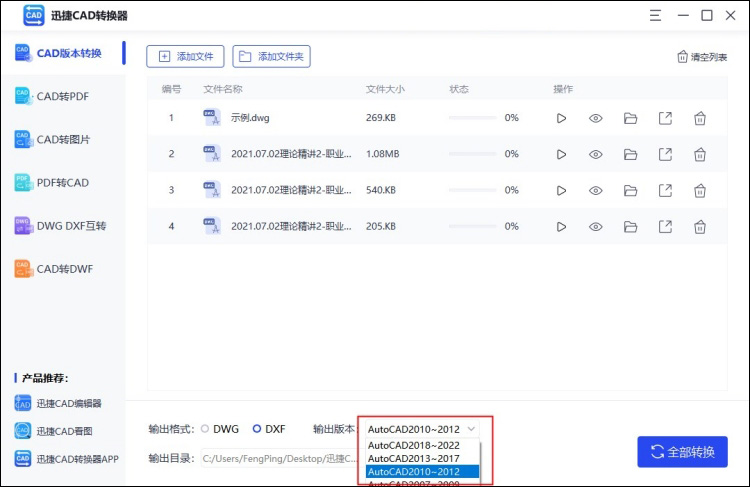Start converting the 540.KB file in row 3
The image size is (750, 487).
click(x=561, y=191)
